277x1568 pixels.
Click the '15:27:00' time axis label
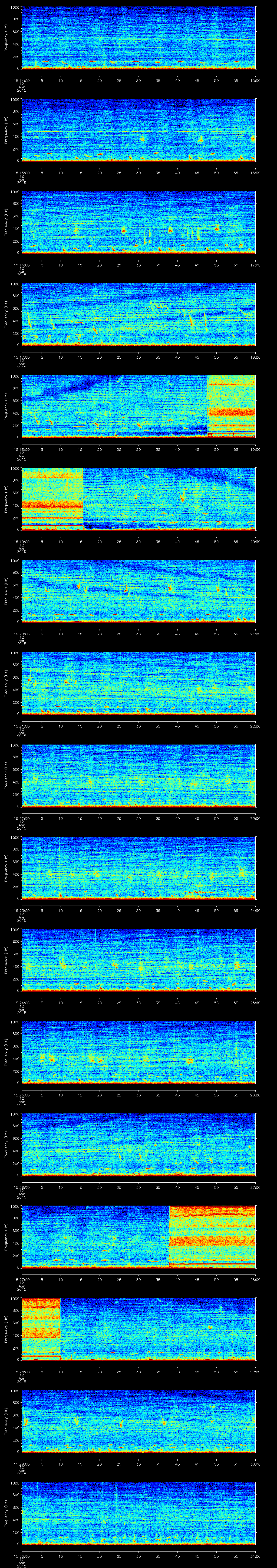point(21,1279)
